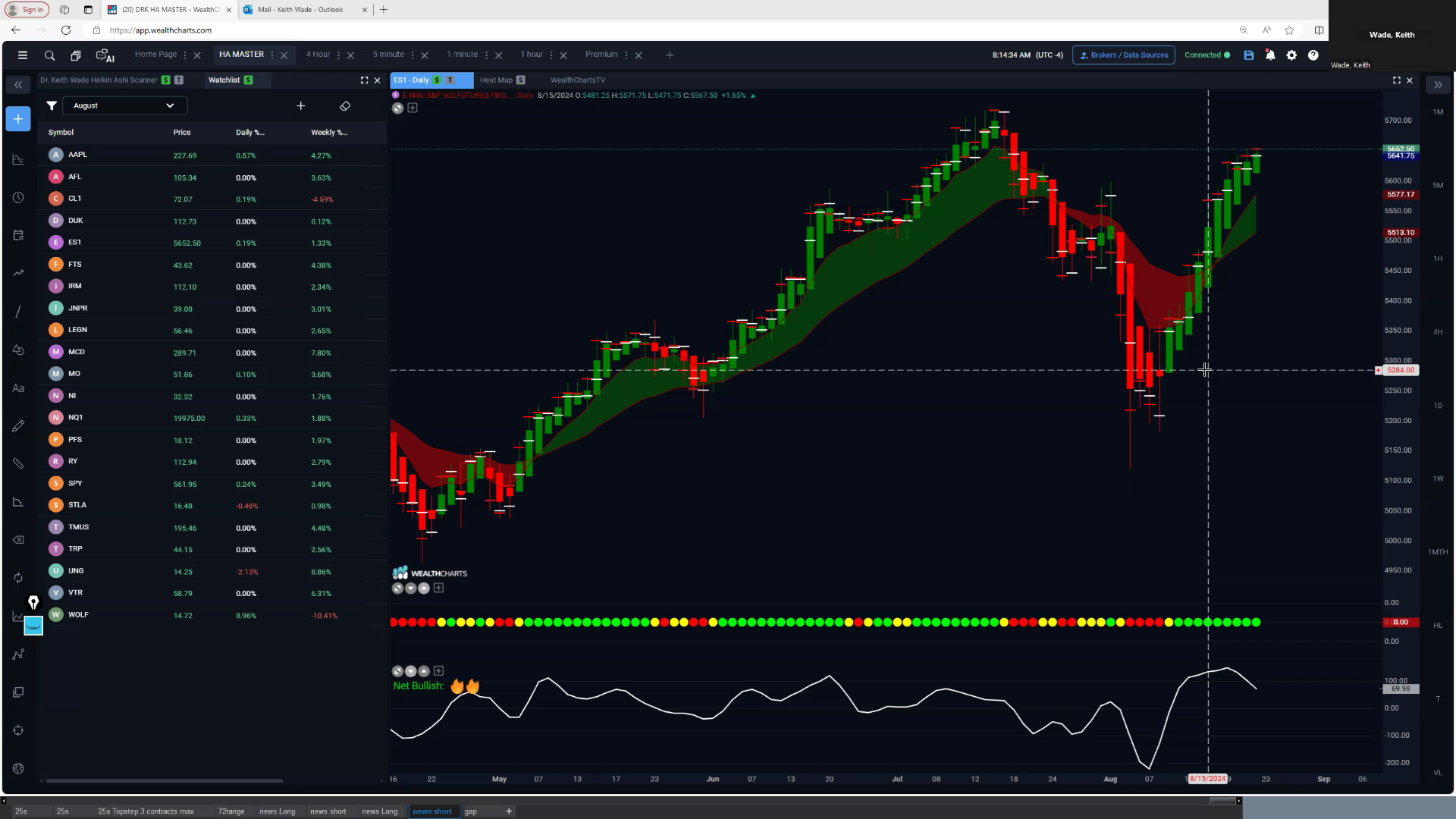This screenshot has width=1456, height=819.
Task: Select the trend line chart sidebar tool
Action: pyautogui.click(x=18, y=273)
